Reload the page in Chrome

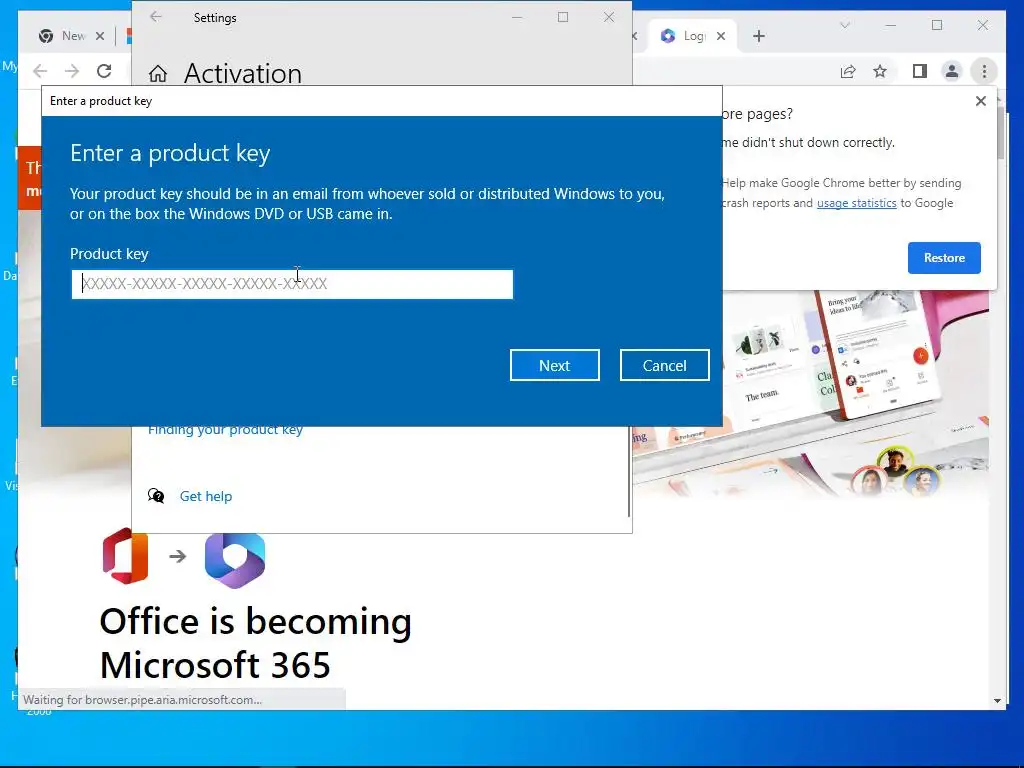pos(104,71)
